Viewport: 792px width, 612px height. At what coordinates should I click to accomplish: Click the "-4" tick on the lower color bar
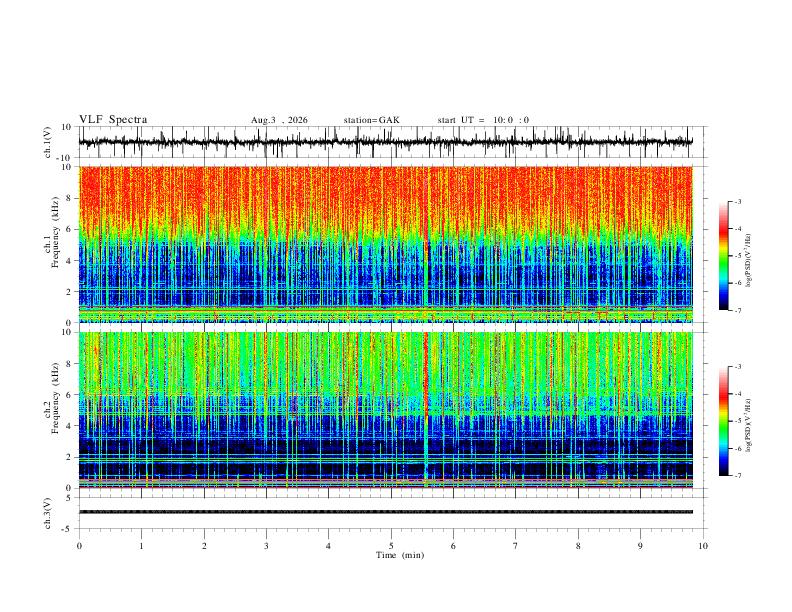click(737, 394)
